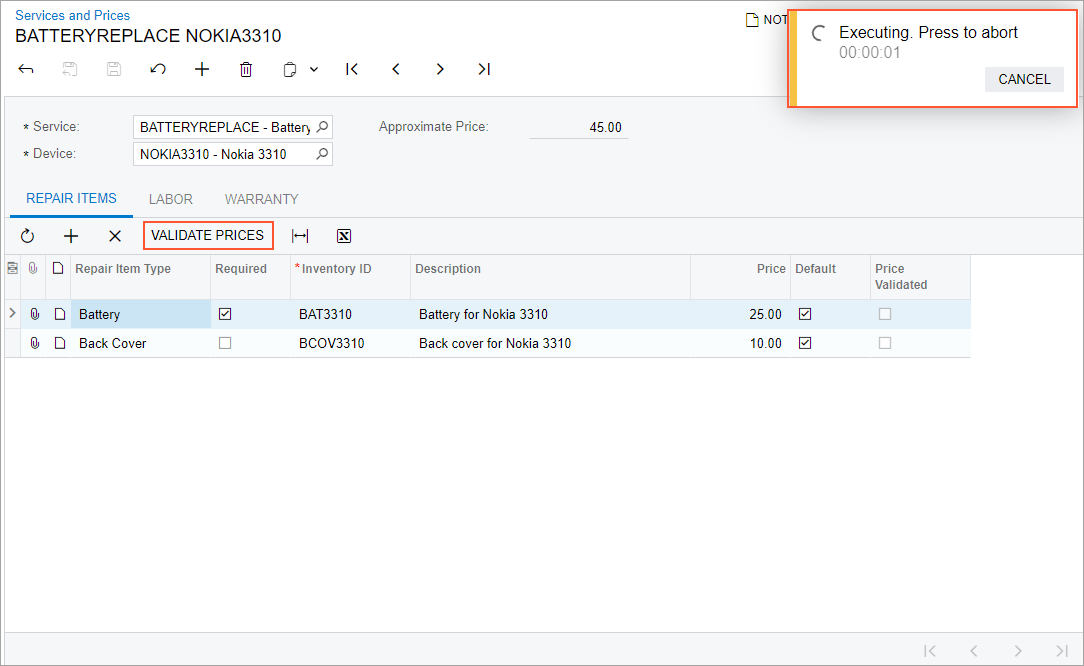This screenshot has height=666, width=1084.
Task: Go to the next record
Action: tap(440, 69)
